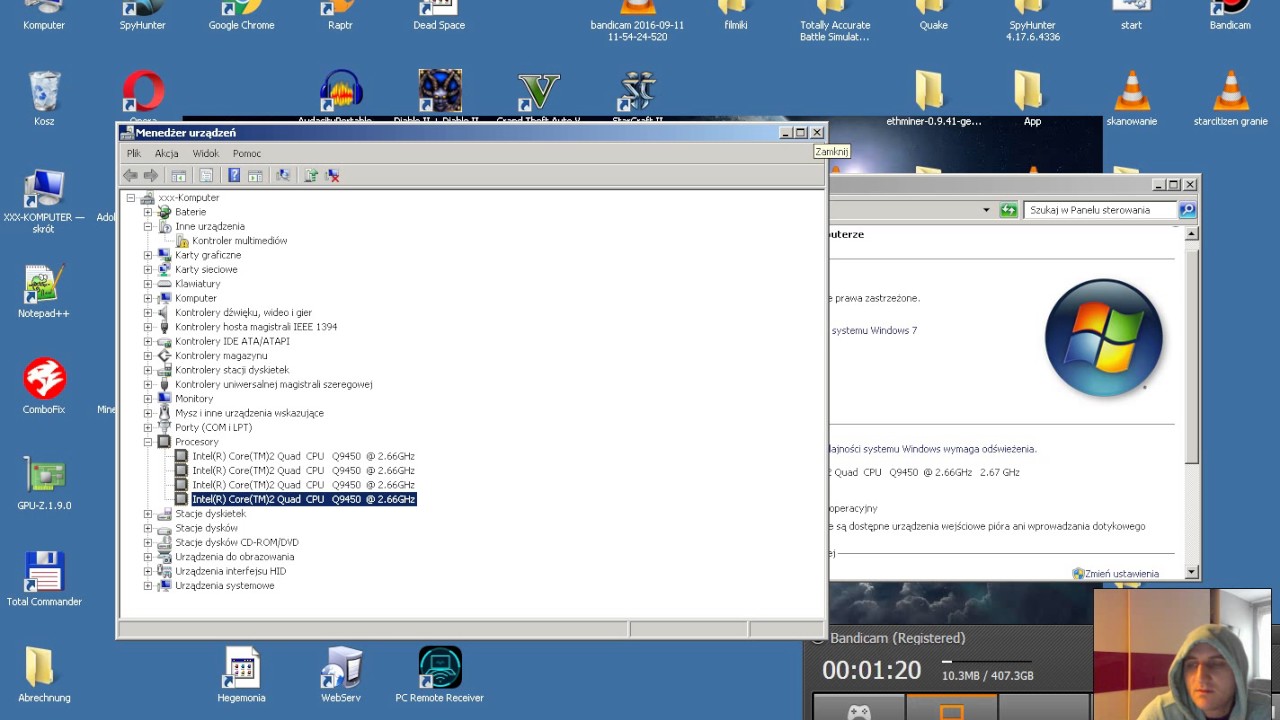Open starcitizen granie VLC desktop icon
1280x720 pixels.
click(x=1230, y=98)
